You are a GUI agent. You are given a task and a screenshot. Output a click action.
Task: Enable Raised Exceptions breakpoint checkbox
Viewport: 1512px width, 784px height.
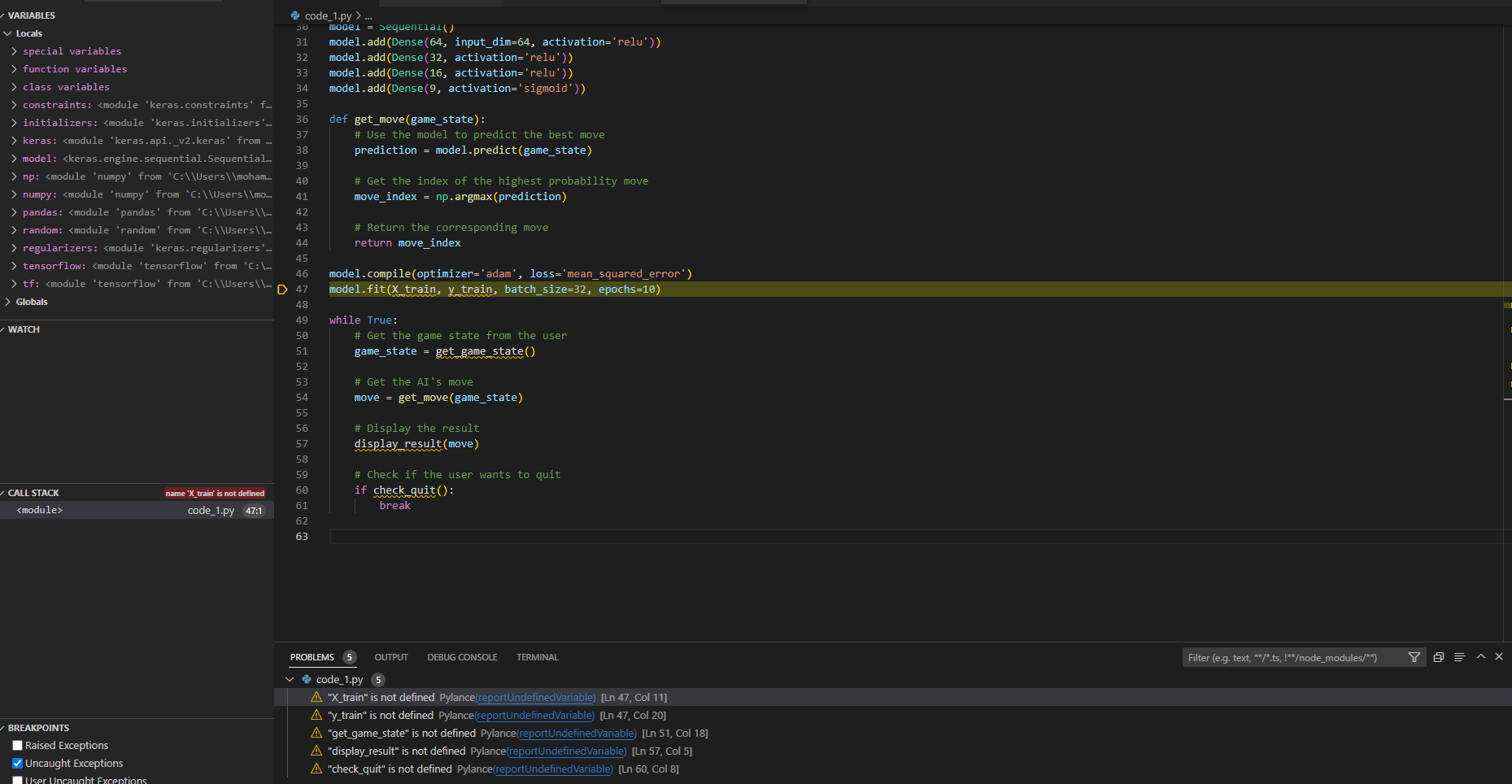coord(17,745)
